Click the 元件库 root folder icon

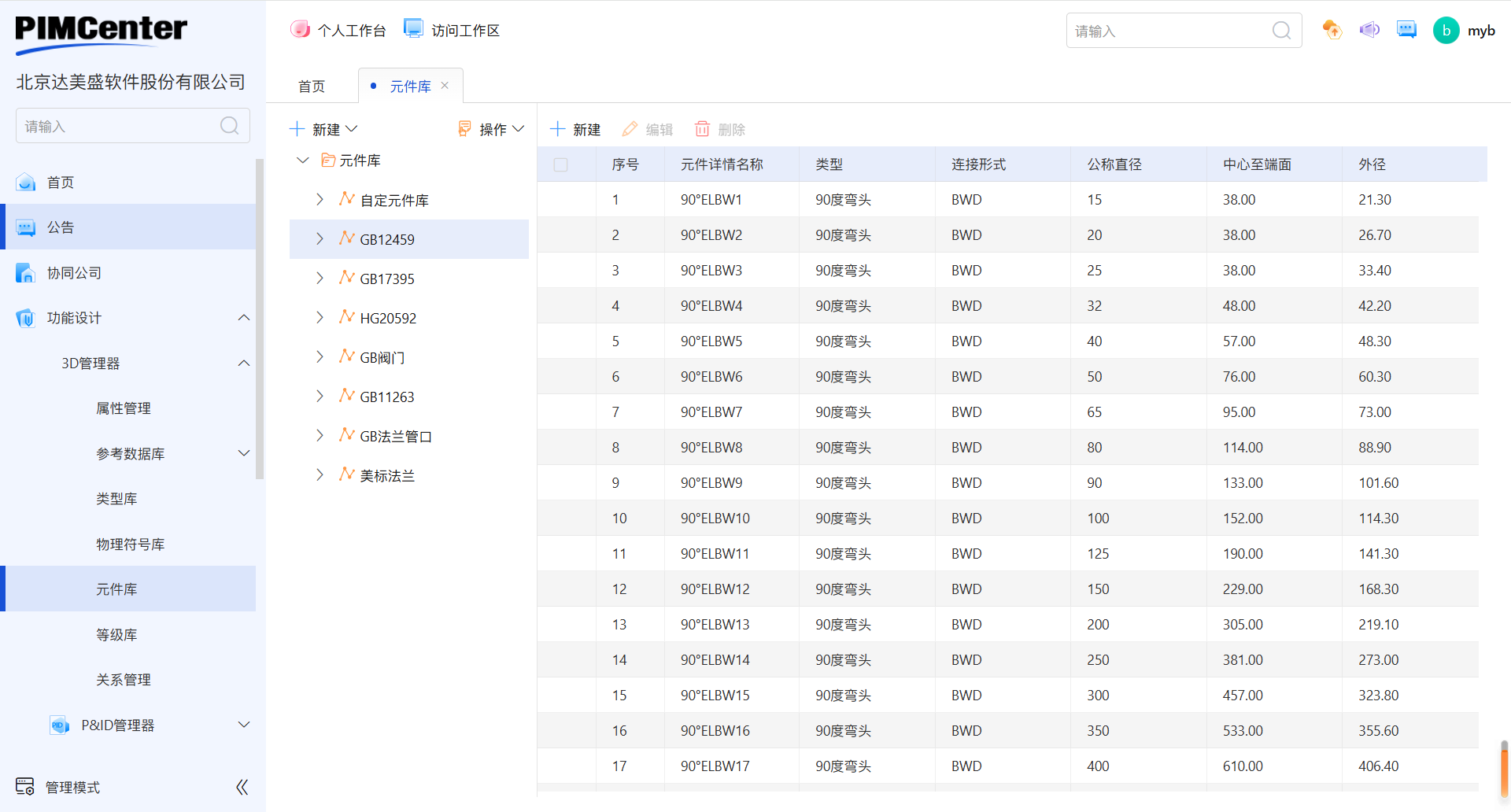tap(328, 161)
